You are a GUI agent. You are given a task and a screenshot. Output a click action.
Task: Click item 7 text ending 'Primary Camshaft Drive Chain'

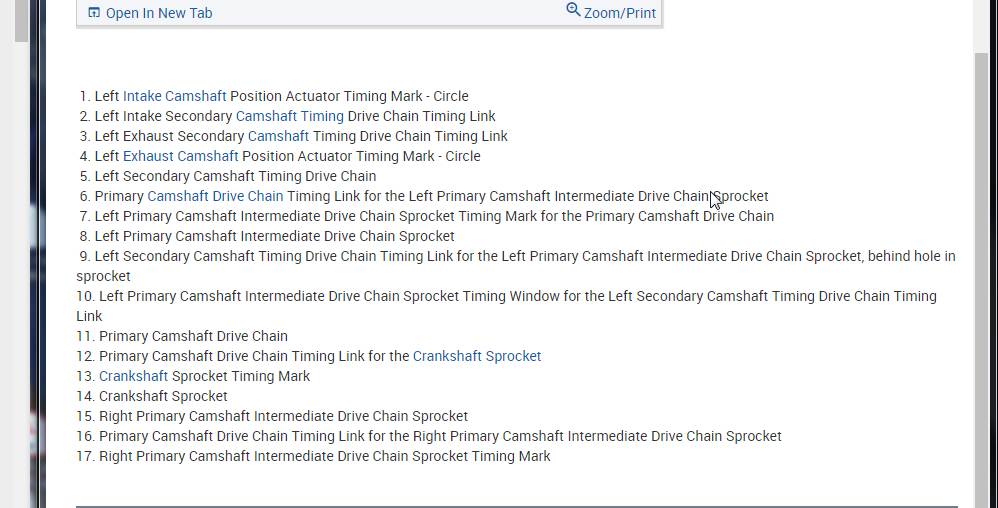(x=434, y=216)
